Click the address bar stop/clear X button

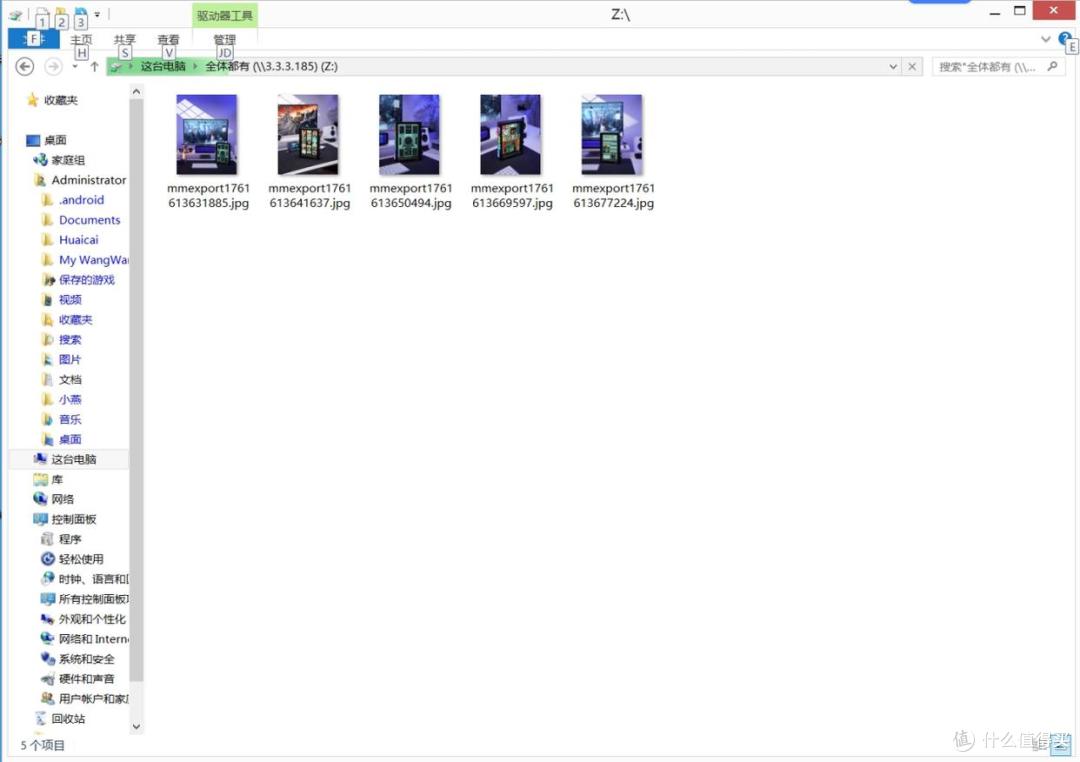(x=912, y=67)
